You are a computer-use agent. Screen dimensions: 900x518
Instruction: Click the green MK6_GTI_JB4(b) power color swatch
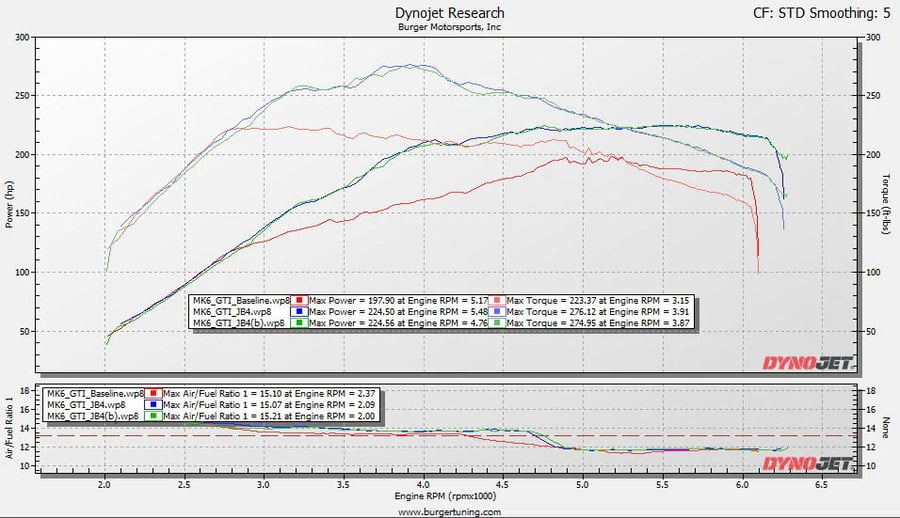299,323
